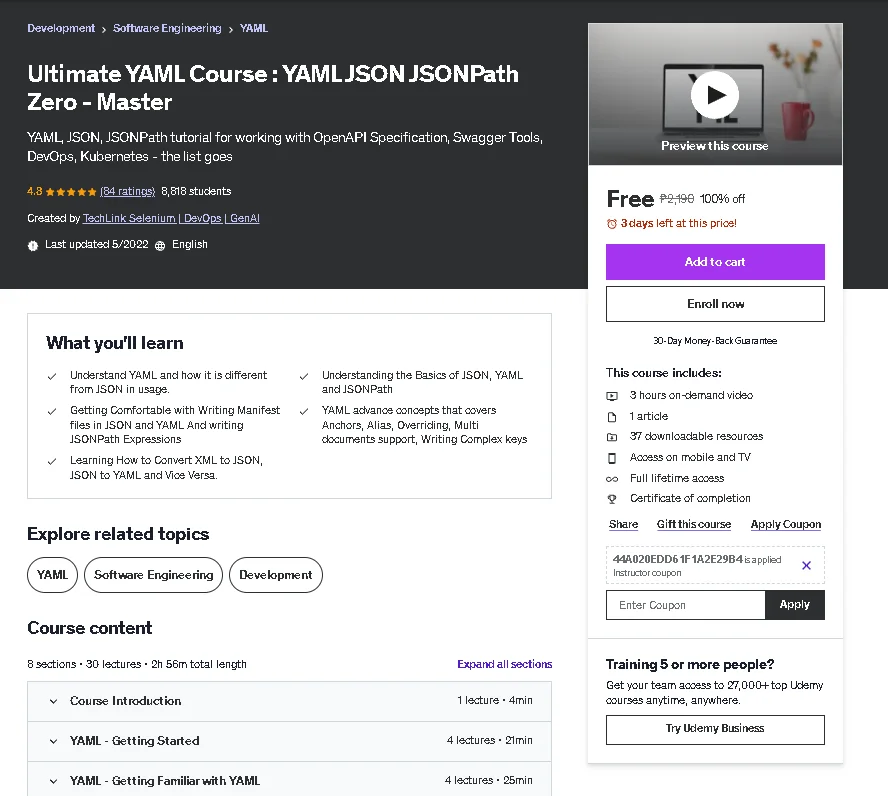Click the 'What you'll learn' heading
888x796 pixels.
point(115,343)
